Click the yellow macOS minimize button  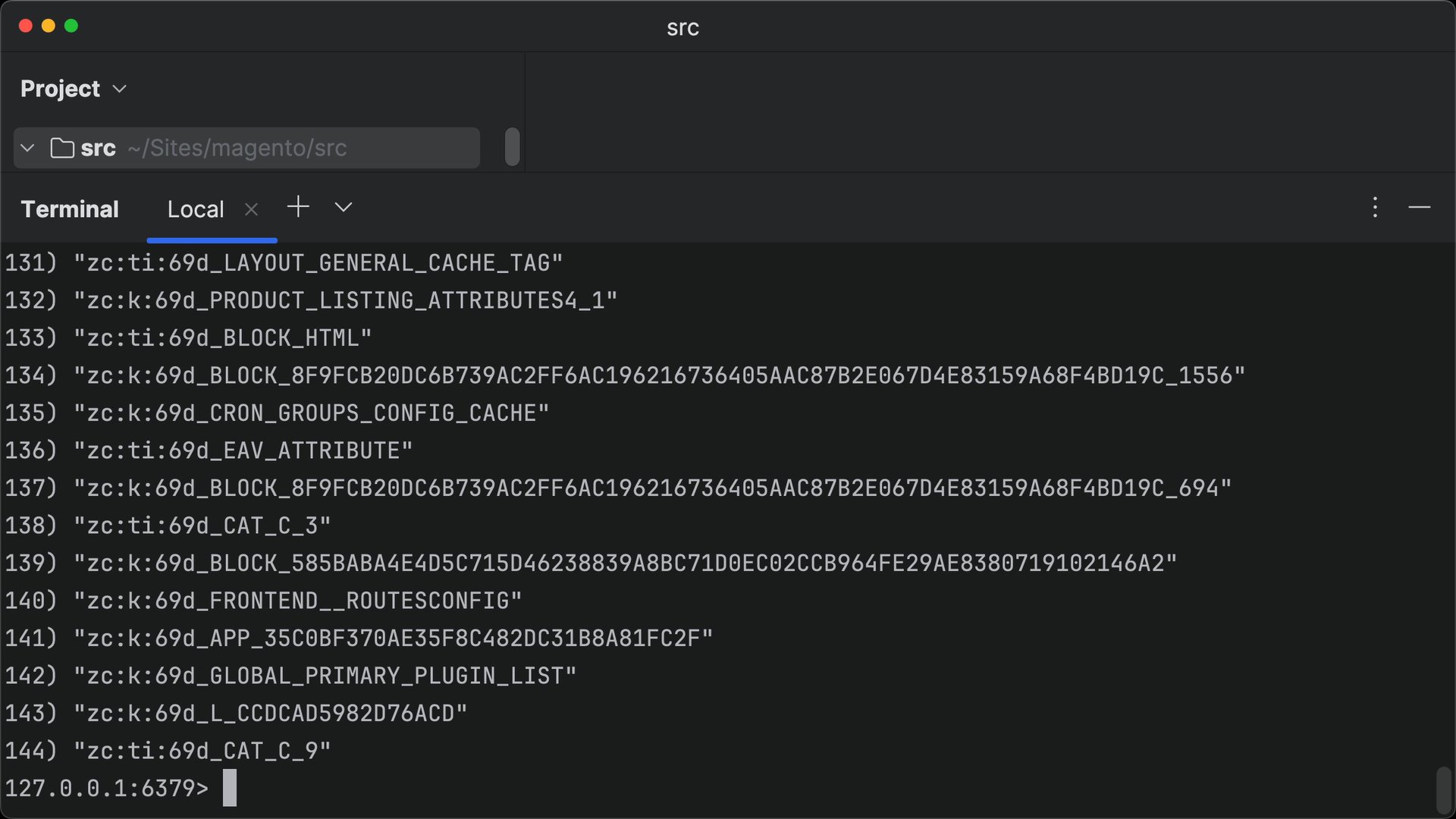click(49, 26)
